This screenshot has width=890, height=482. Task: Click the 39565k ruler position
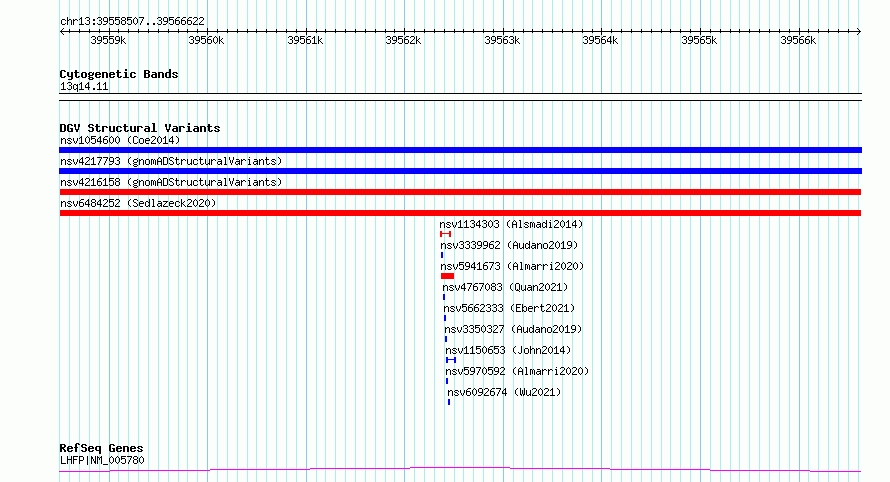699,40
